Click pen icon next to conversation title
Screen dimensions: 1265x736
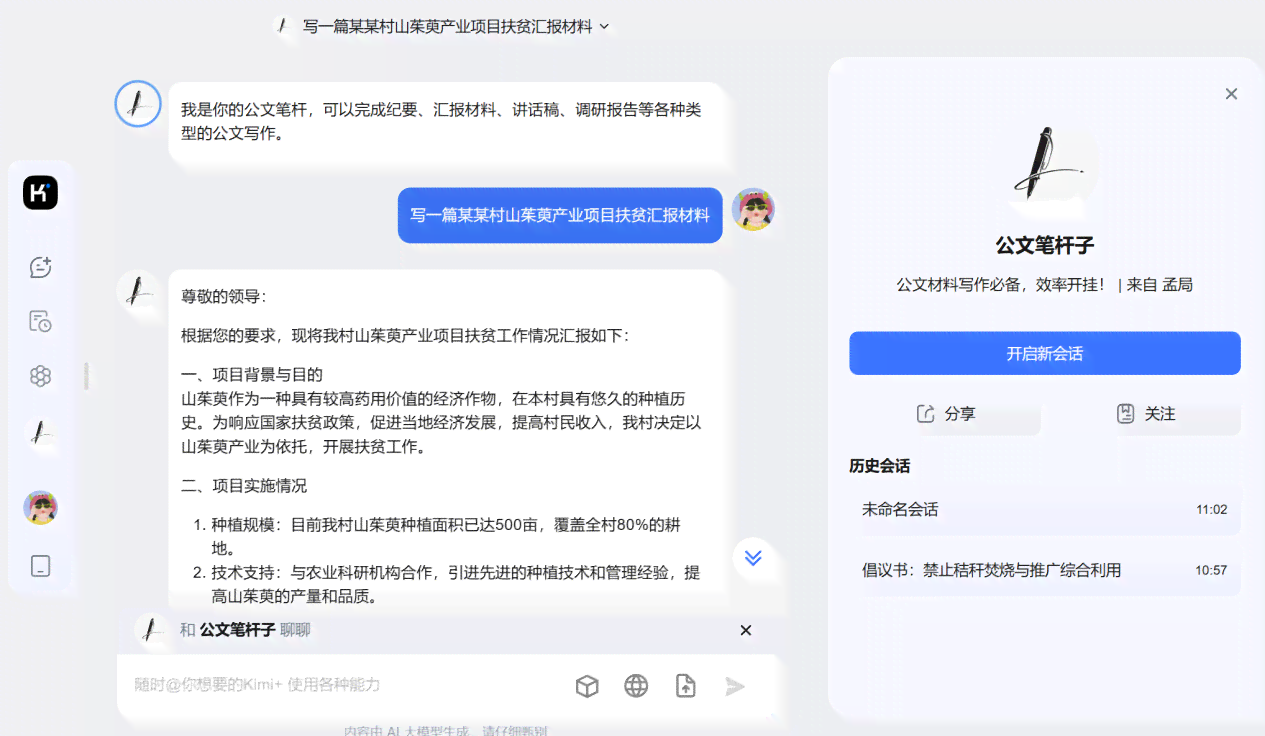(x=284, y=26)
